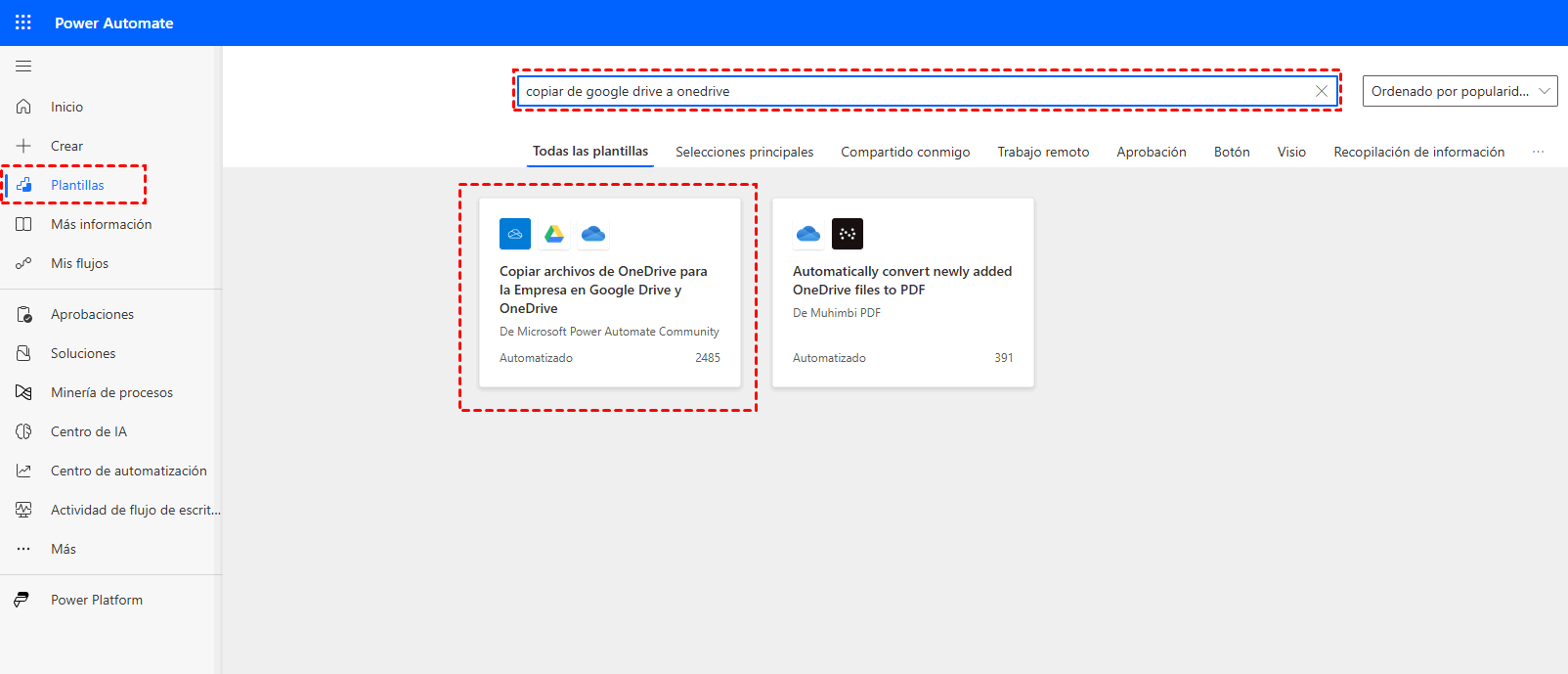Viewport: 1568px width, 674px height.
Task: Click the Más ellipsis icon in sidebar
Action: 23,549
